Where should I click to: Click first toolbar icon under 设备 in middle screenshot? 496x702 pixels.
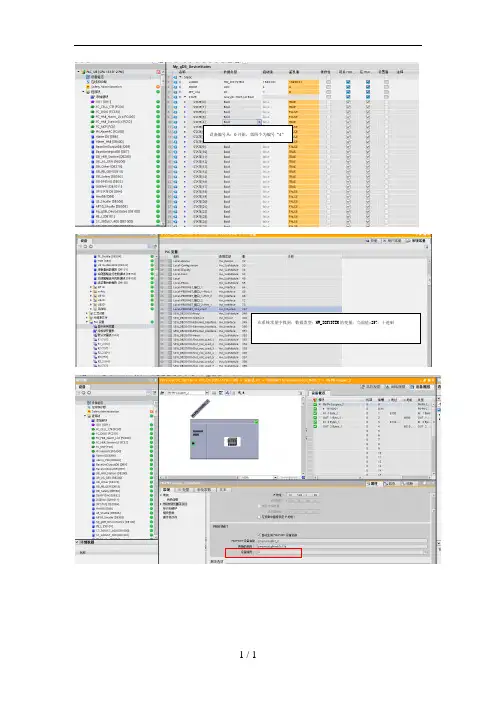pos(81,247)
